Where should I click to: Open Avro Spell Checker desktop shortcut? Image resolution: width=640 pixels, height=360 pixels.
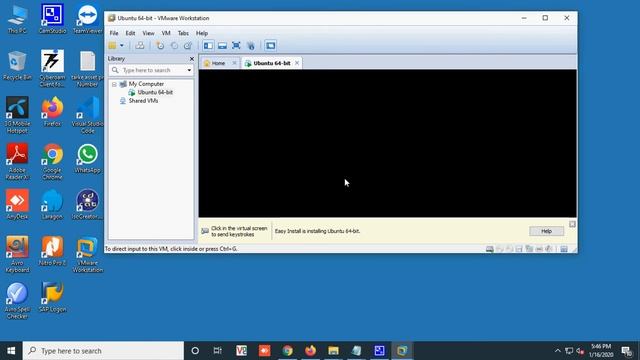pyautogui.click(x=17, y=301)
